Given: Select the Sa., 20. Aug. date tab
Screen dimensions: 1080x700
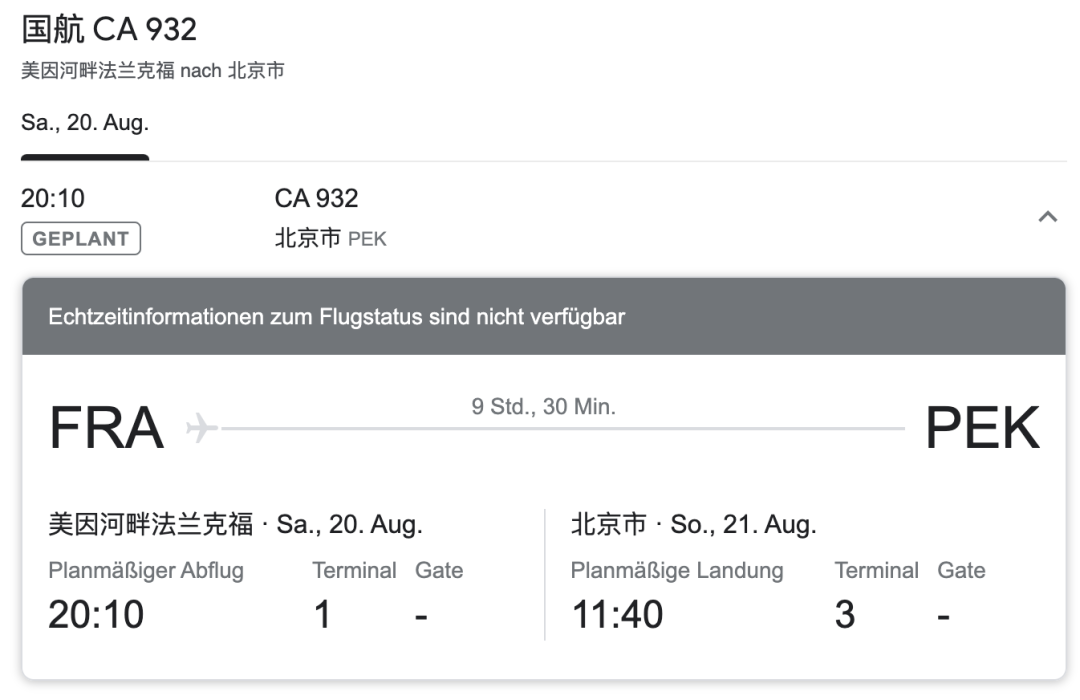Looking at the screenshot, I should 85,124.
